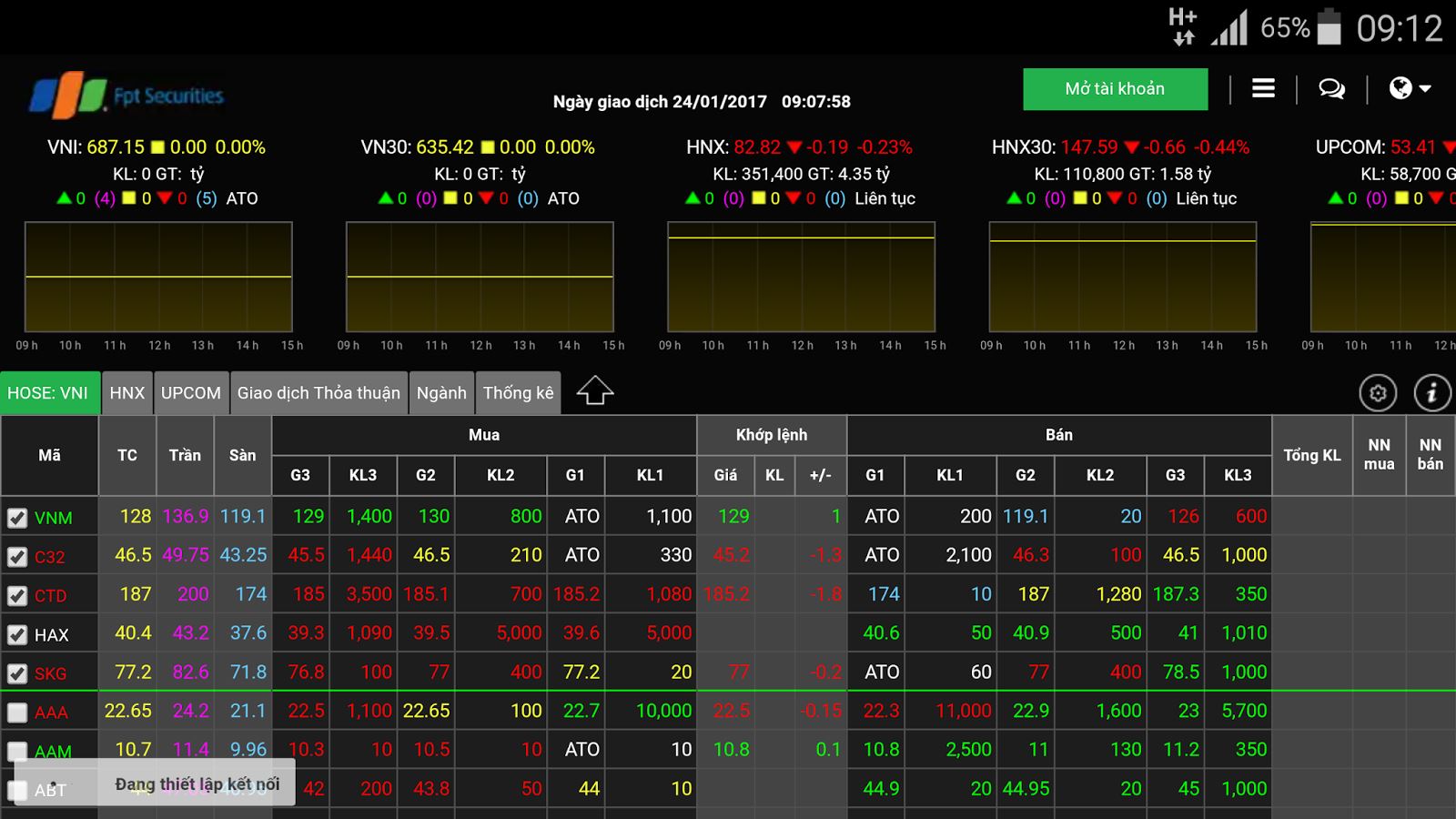Click the FPT Securities logo

(x=126, y=96)
